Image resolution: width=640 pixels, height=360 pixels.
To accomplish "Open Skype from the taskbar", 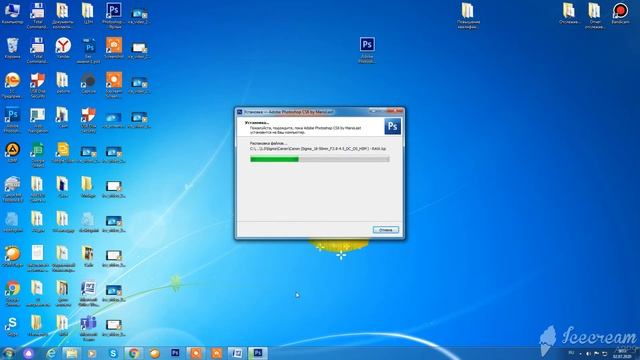I will click(113, 353).
